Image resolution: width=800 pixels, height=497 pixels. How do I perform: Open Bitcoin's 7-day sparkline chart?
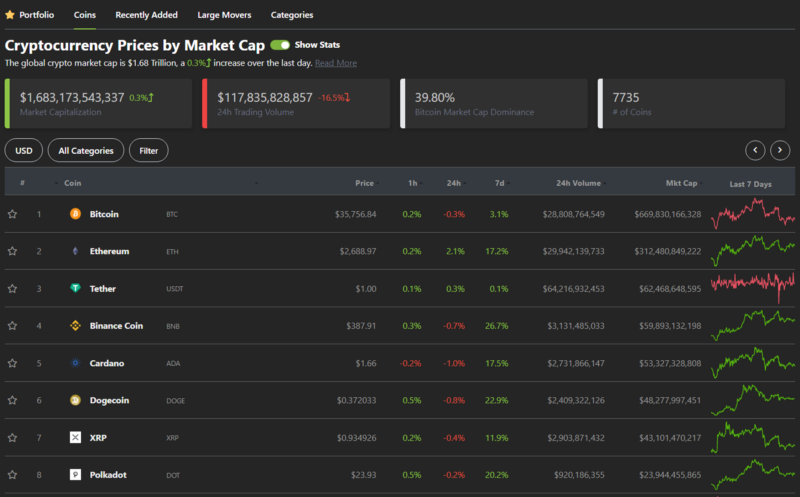point(753,213)
